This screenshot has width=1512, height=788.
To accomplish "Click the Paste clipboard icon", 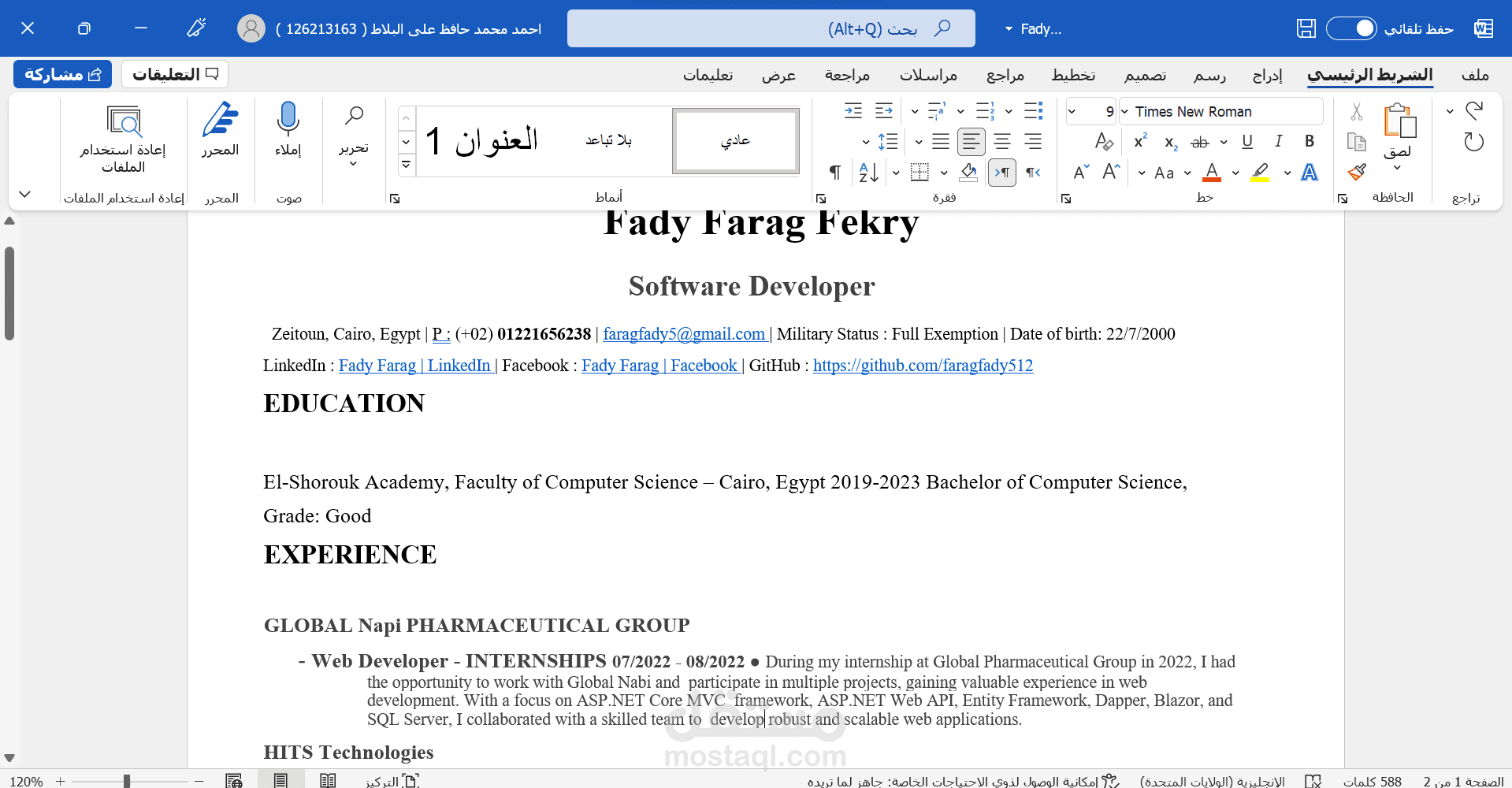I will click(1399, 121).
